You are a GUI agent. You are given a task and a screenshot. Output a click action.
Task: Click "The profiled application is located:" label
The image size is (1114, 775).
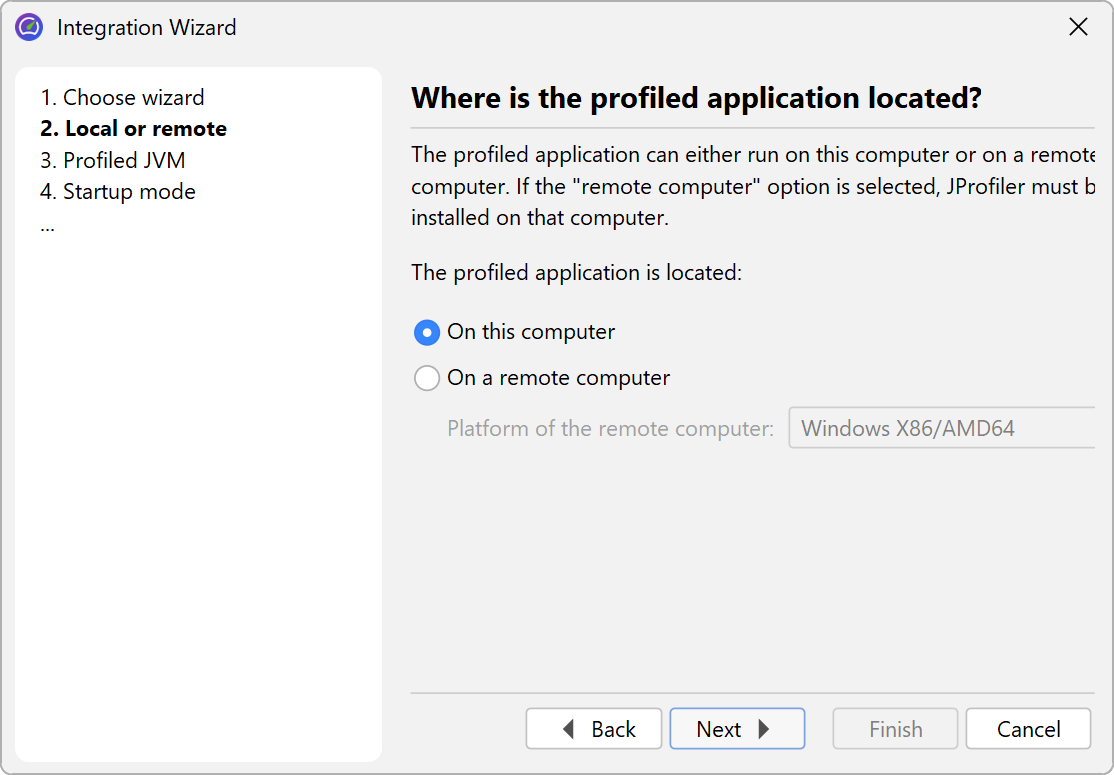click(x=576, y=273)
